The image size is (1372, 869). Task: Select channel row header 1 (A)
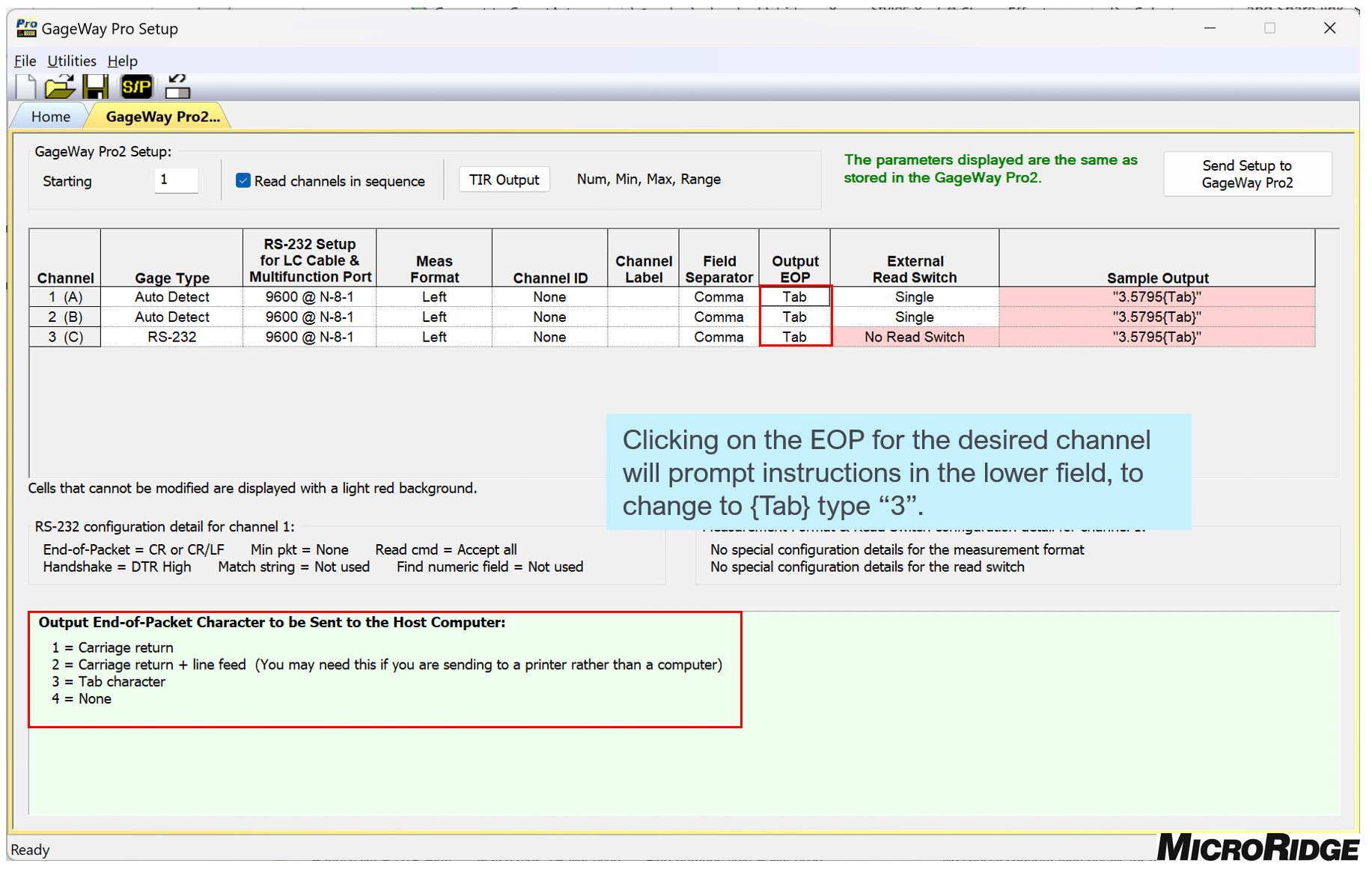coord(65,296)
